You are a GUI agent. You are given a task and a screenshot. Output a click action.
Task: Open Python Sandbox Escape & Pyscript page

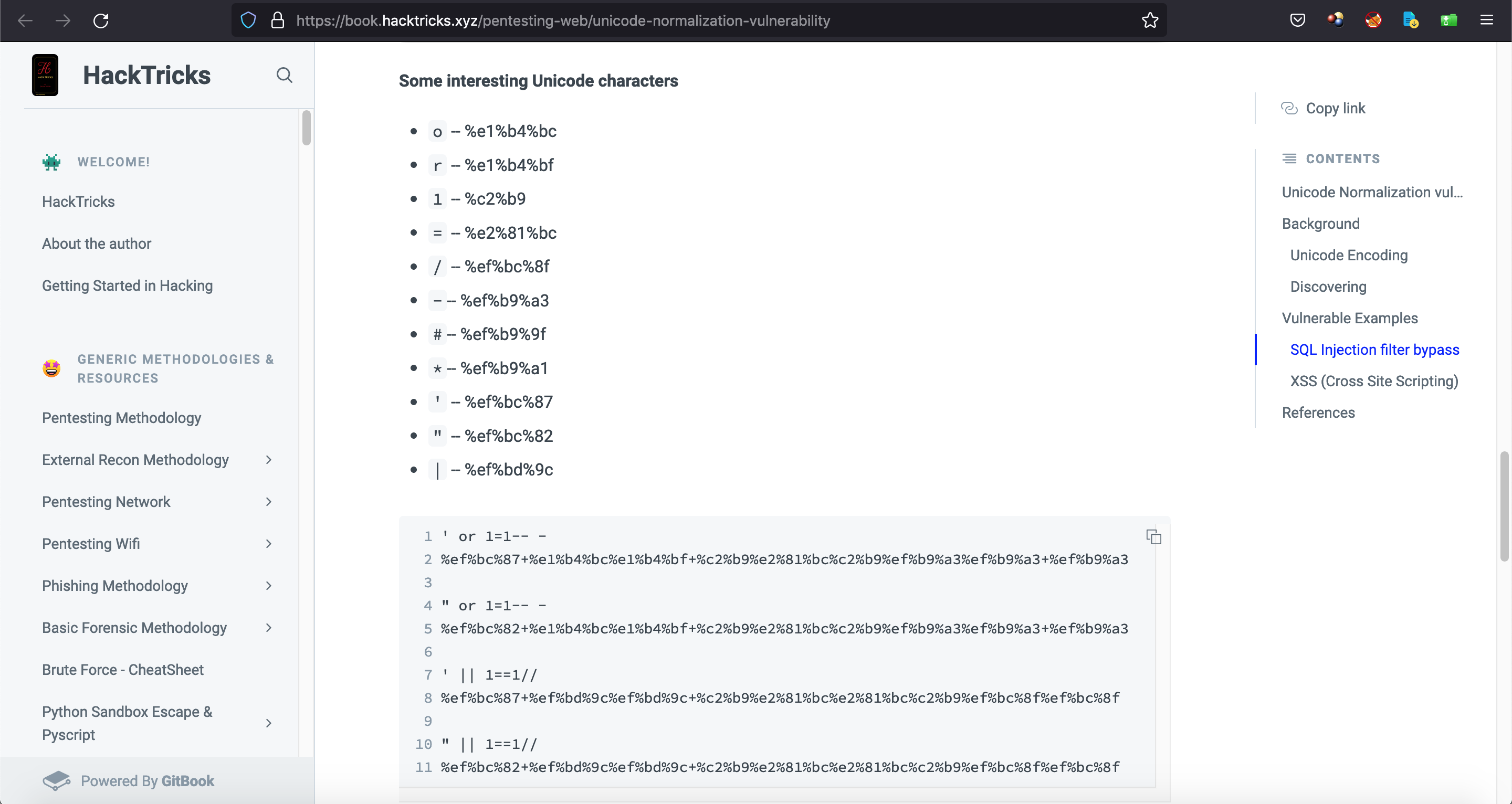coord(127,723)
